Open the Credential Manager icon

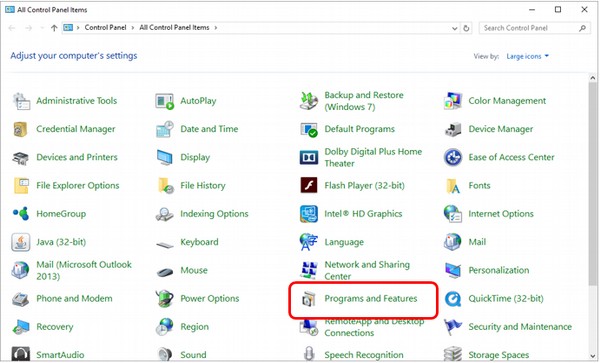(x=20, y=129)
